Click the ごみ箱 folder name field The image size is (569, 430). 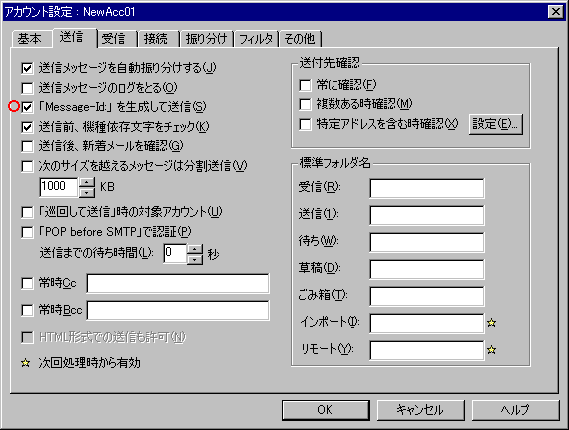click(x=427, y=296)
